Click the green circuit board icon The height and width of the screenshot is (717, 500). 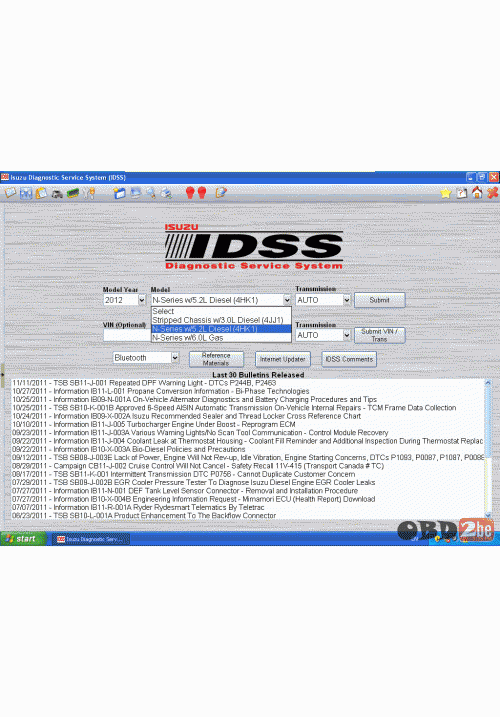coord(73,193)
